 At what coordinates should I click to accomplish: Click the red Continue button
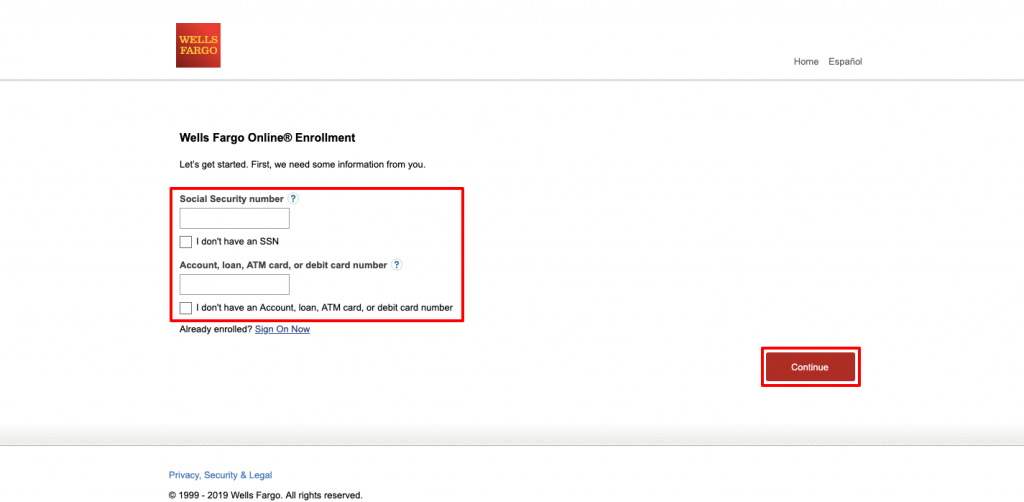tap(810, 367)
